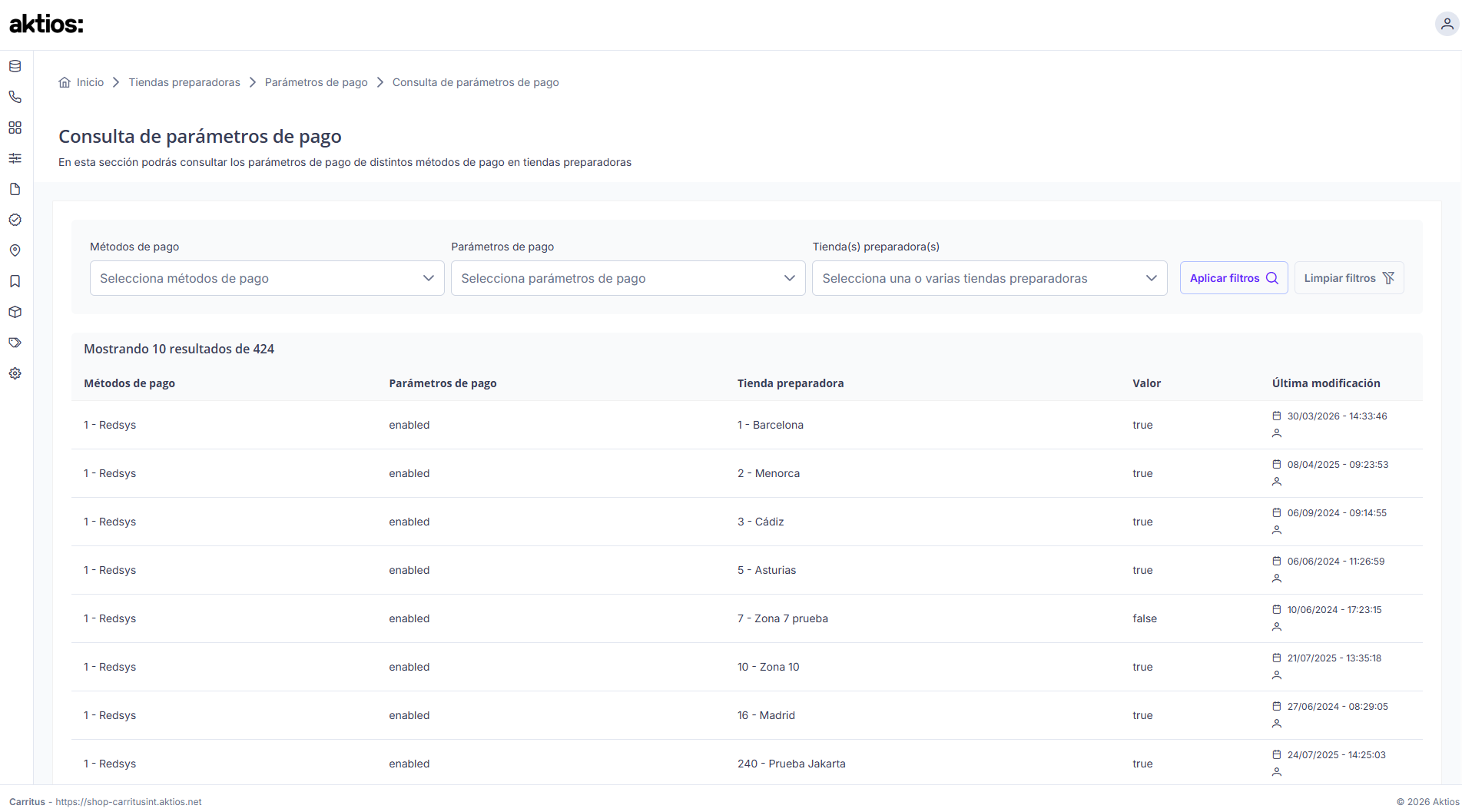Viewport: 1462px width, 812px height.
Task: Click Consulta de parámetros de pago breadcrumb
Action: pyautogui.click(x=476, y=82)
